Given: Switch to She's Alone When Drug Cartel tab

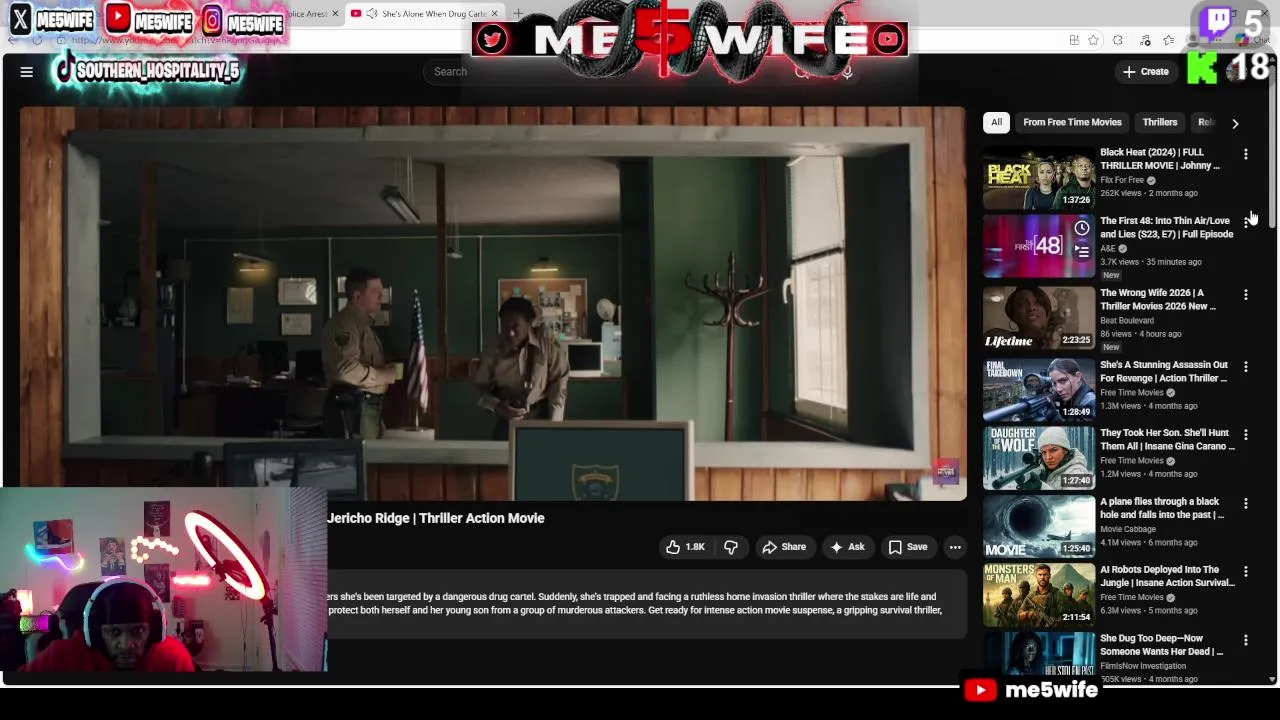Looking at the screenshot, I should point(425,13).
